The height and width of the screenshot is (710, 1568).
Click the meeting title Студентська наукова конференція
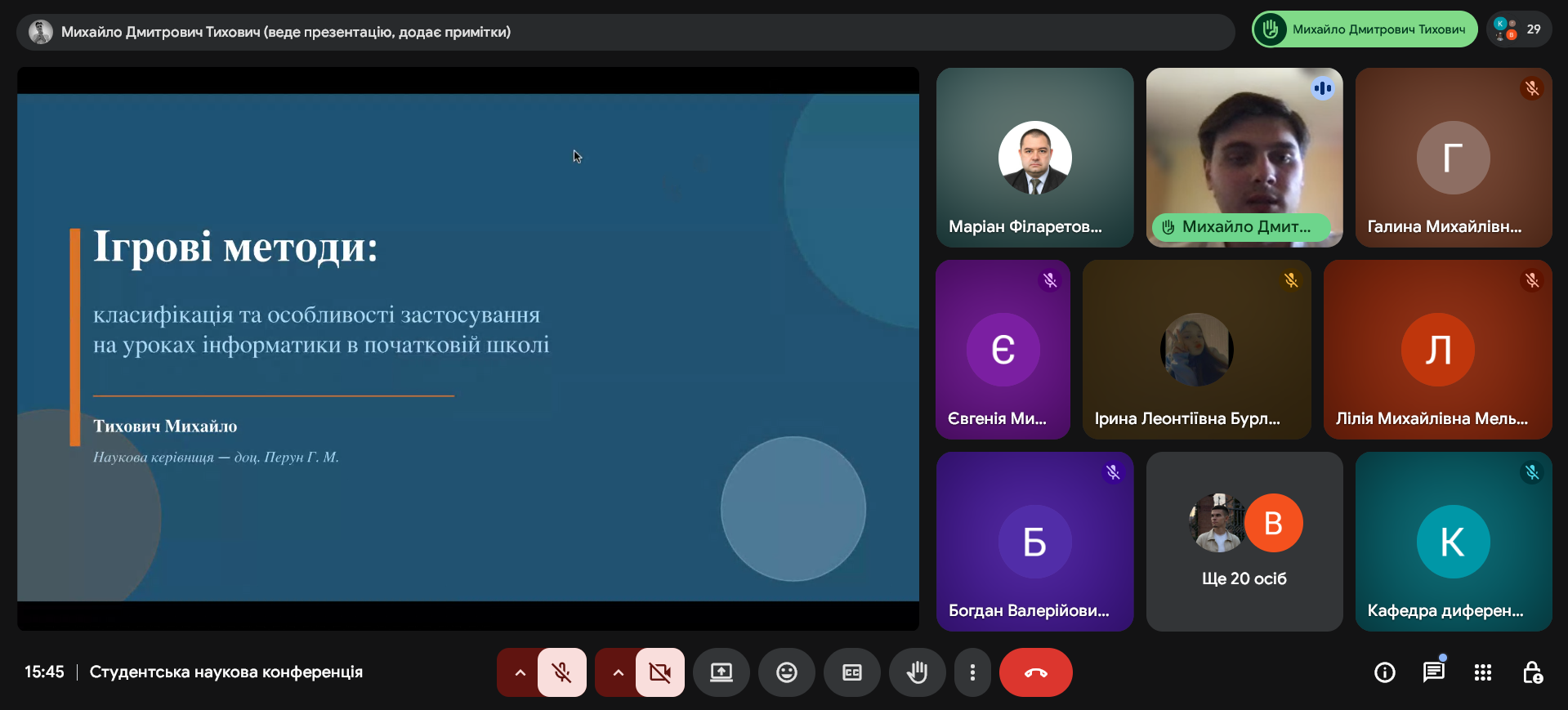tap(226, 672)
